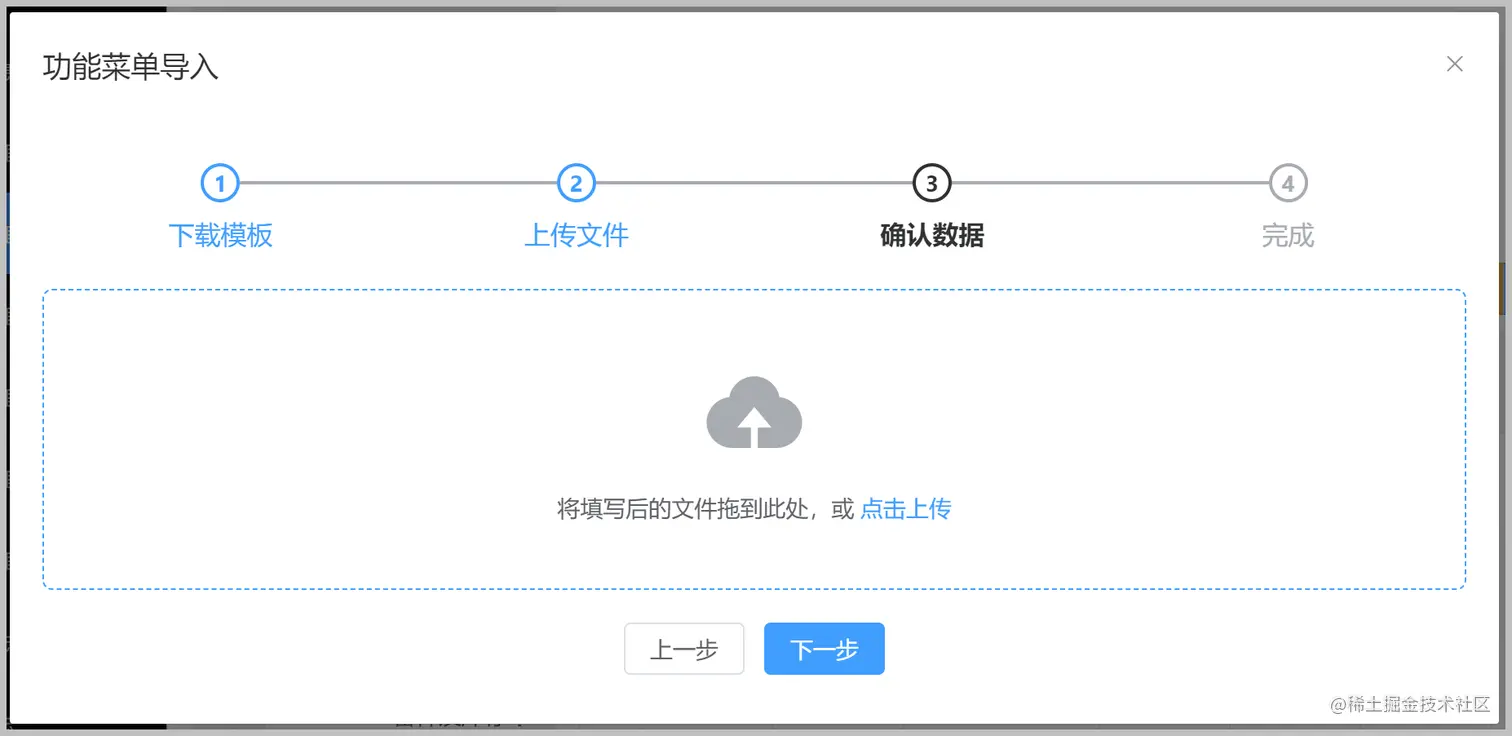Go back with 上一步 button
The width and height of the screenshot is (1512, 736).
pyautogui.click(x=684, y=649)
